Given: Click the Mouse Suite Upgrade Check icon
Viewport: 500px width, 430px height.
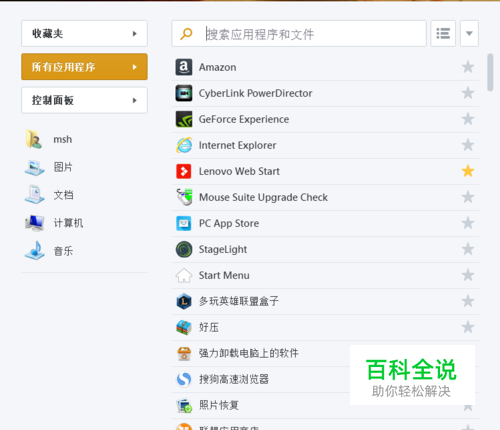Looking at the screenshot, I should [184, 197].
